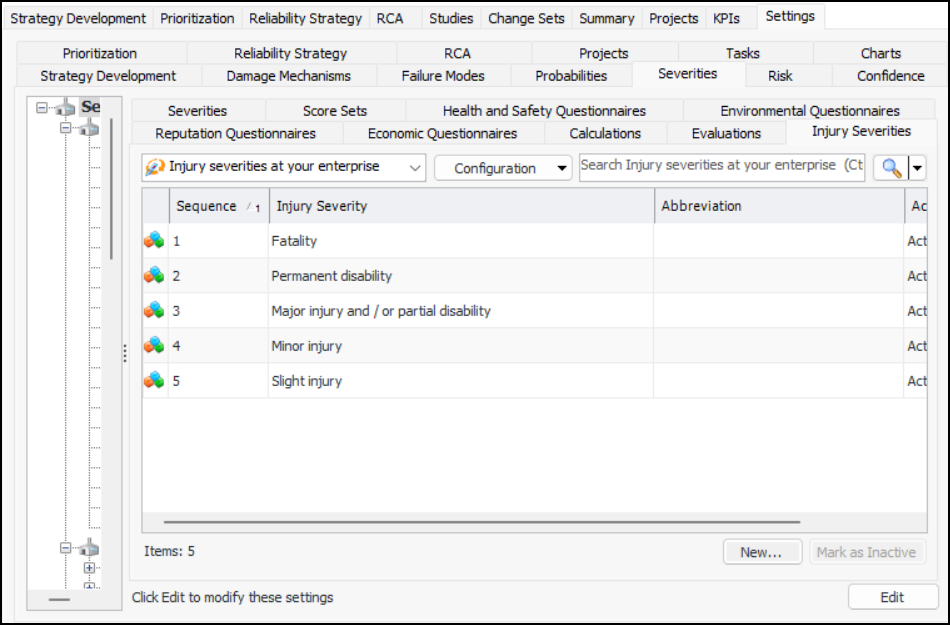This screenshot has height=625, width=950.
Task: Click the magnifying glass search icon
Action: pyautogui.click(x=891, y=168)
